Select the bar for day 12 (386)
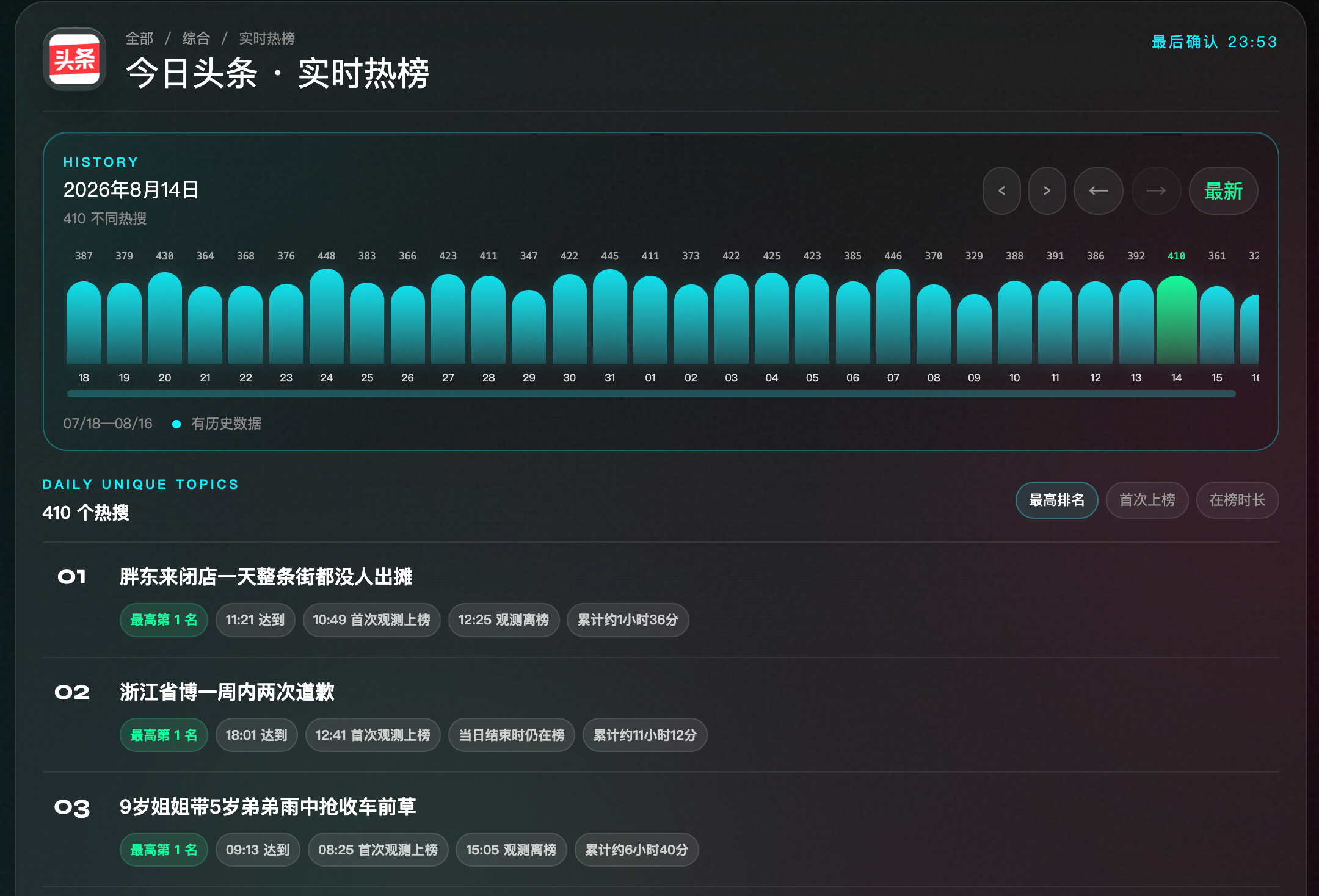Image resolution: width=1319 pixels, height=896 pixels. coord(1096,322)
